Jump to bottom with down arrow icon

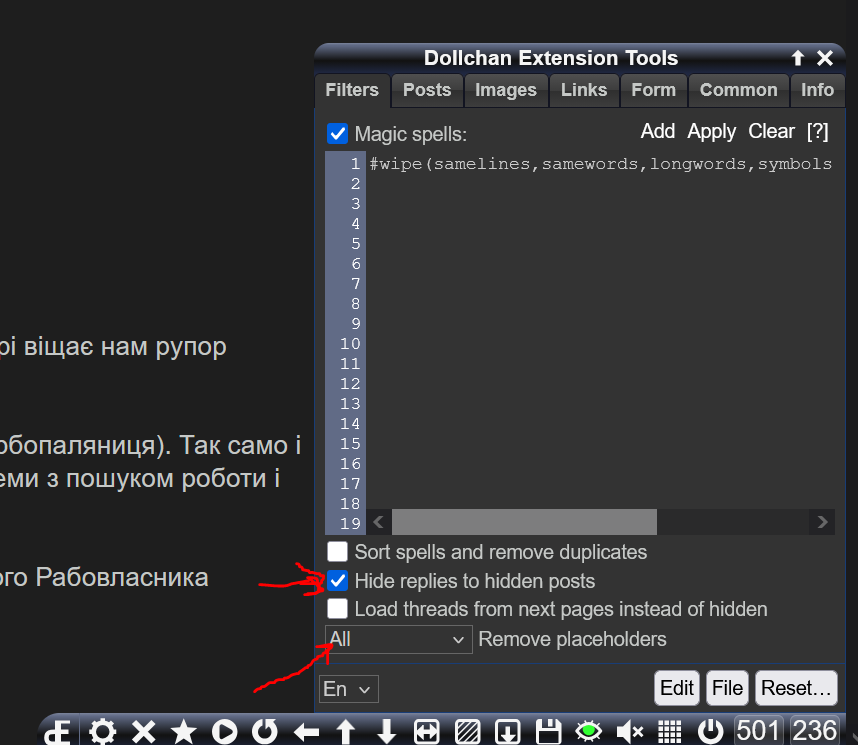pos(387,732)
